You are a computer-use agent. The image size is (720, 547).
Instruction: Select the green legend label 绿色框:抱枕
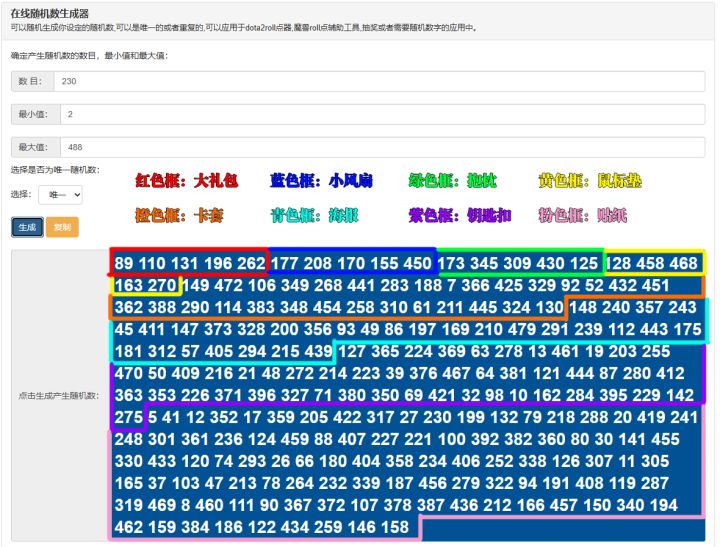(x=453, y=180)
